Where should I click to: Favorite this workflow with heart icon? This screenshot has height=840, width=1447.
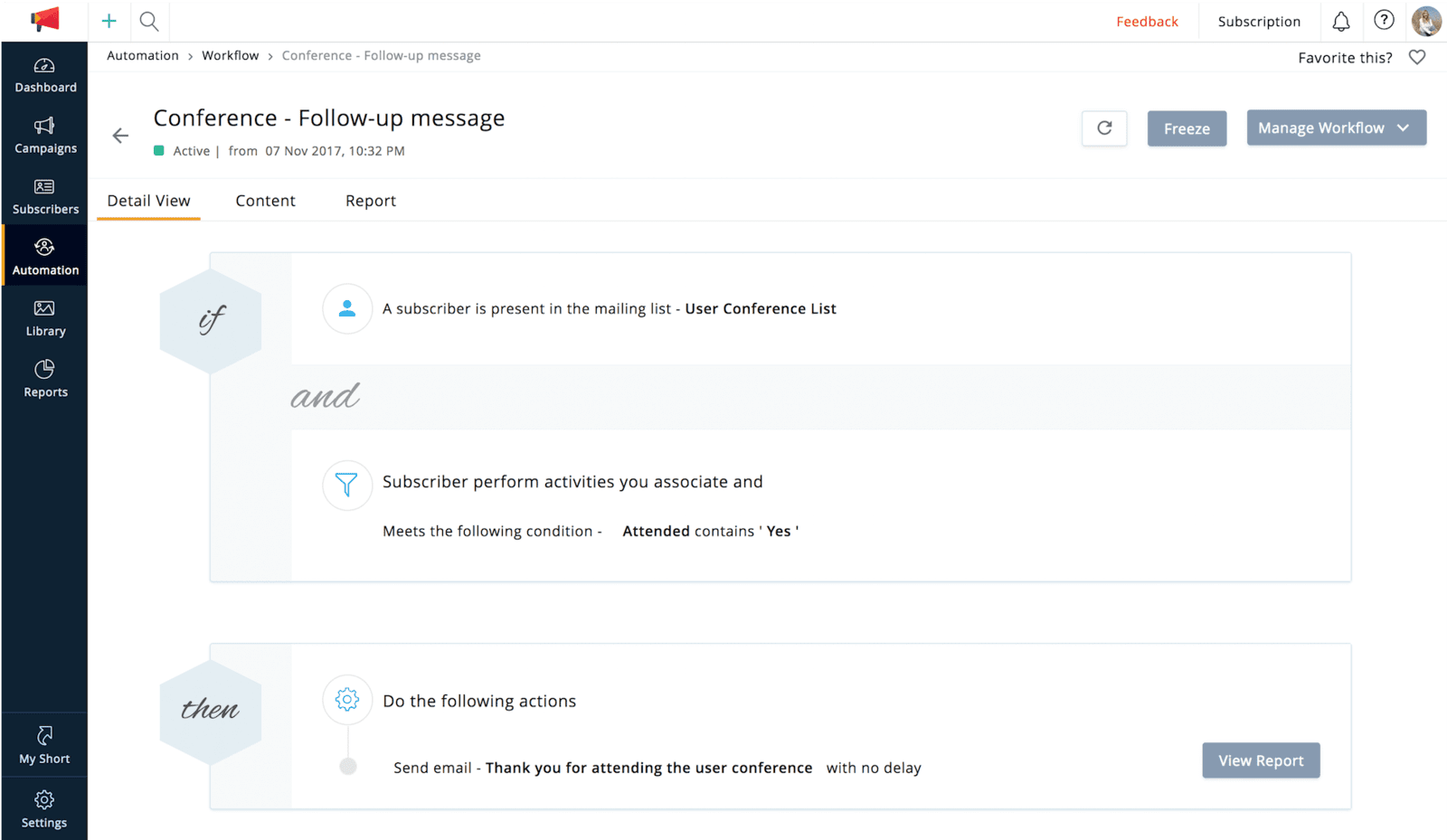[x=1417, y=57]
